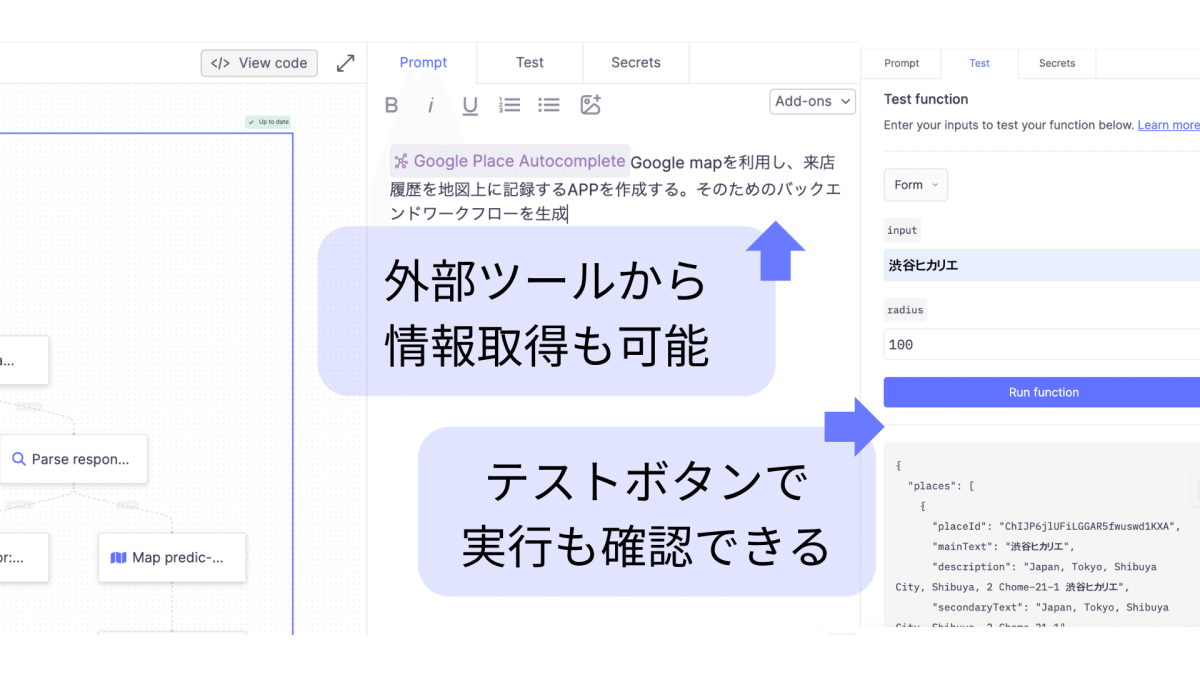
Task: Click the Google Place Autocomplete chip
Action: click(x=510, y=161)
